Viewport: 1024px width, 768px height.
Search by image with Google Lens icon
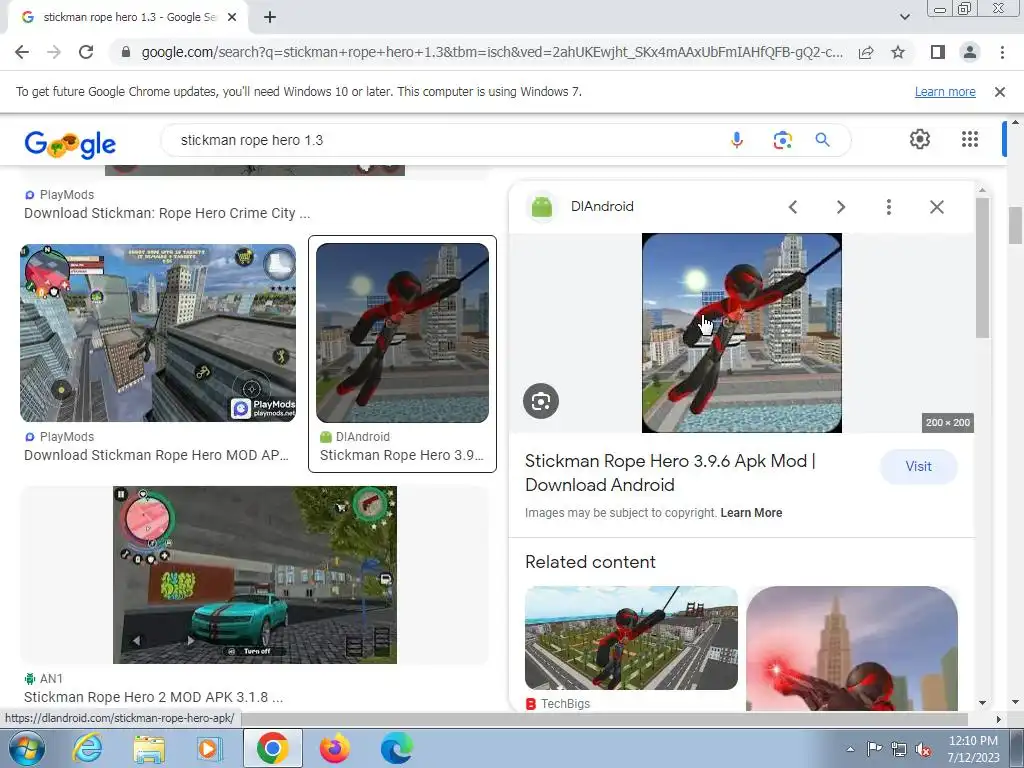click(x=782, y=140)
